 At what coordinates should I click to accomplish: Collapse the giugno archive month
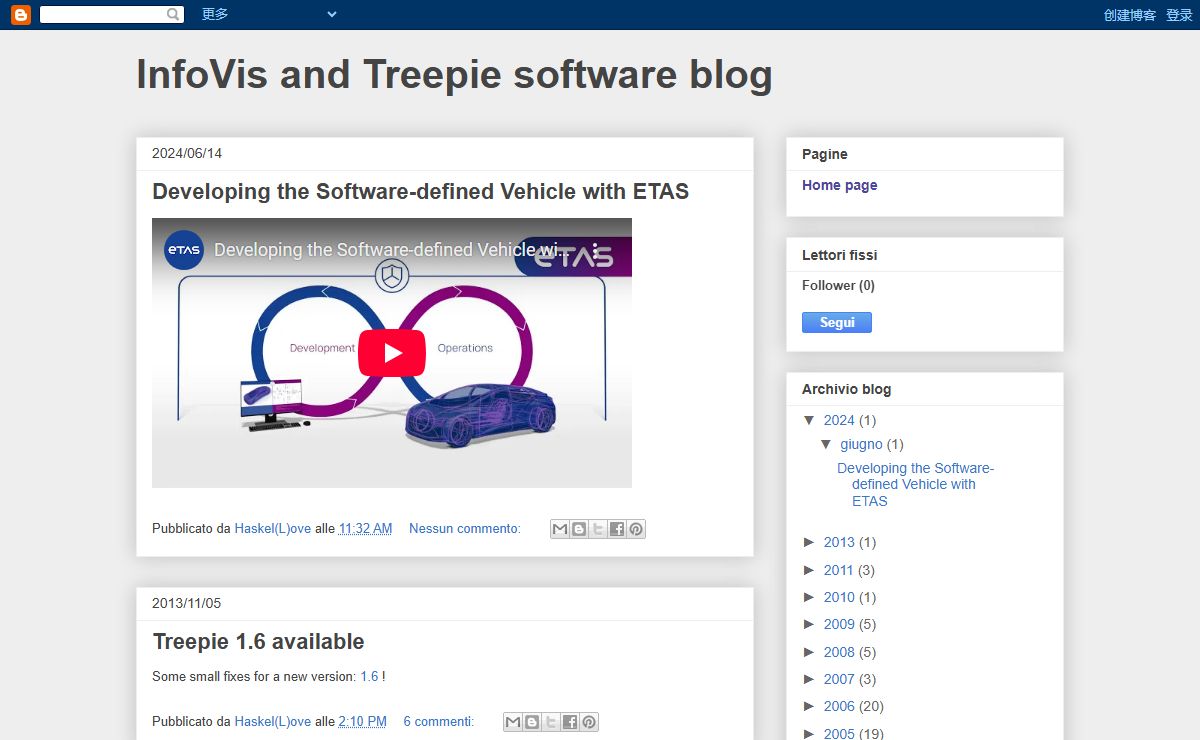click(x=826, y=444)
